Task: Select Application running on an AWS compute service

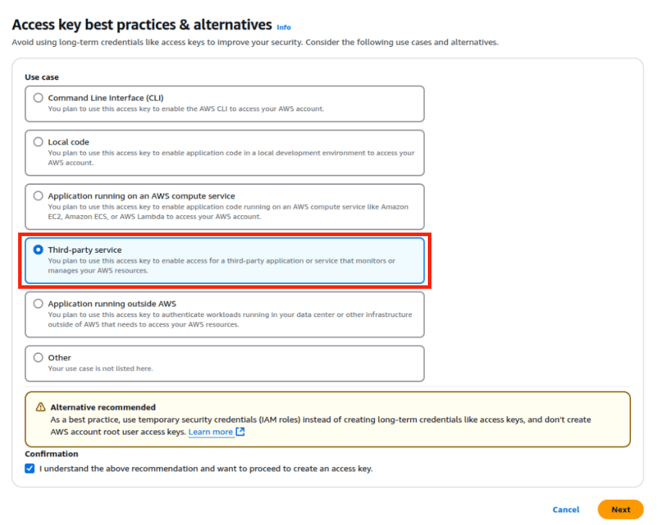Action: pyautogui.click(x=38, y=196)
